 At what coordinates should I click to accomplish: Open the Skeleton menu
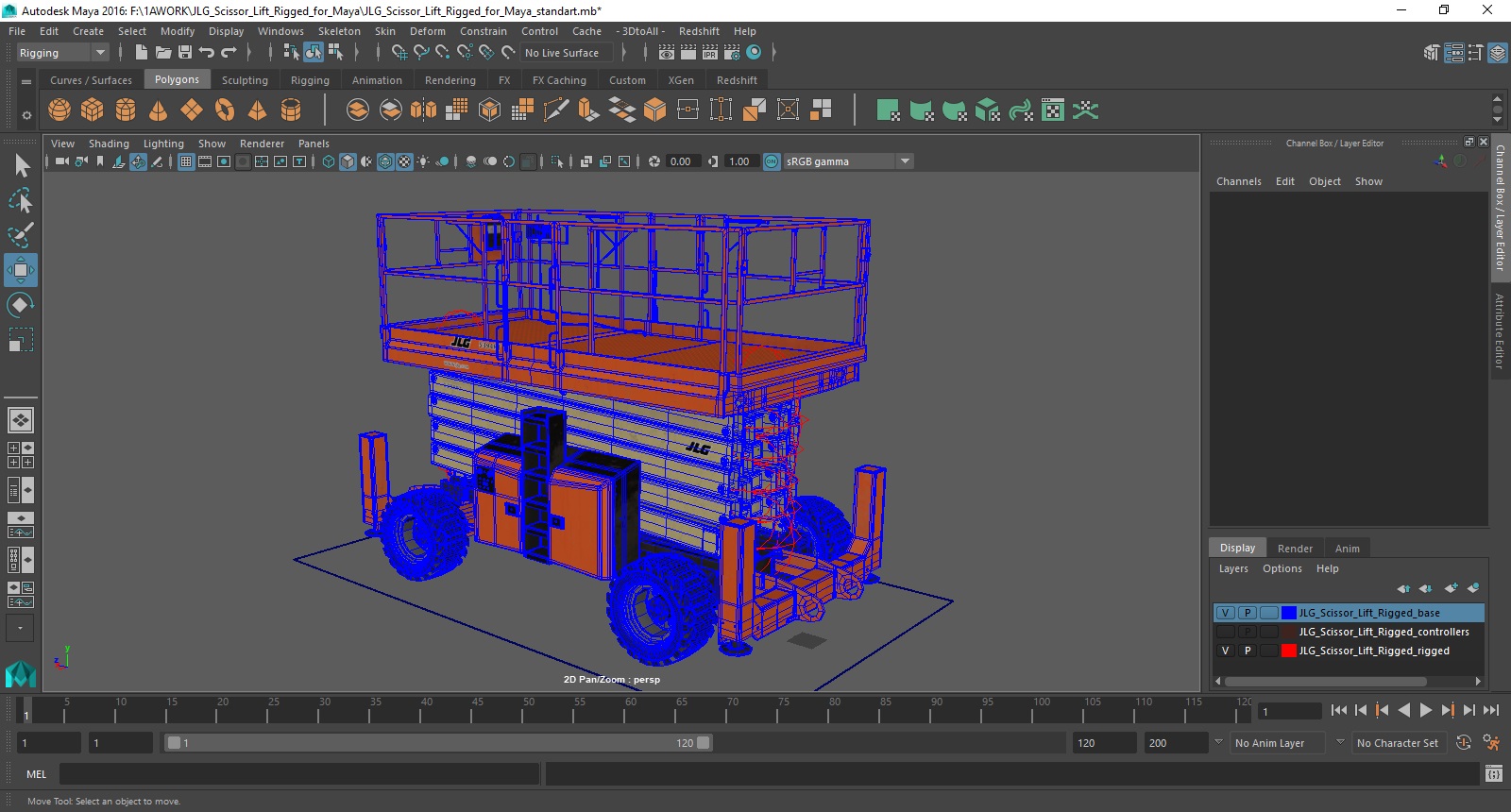(x=339, y=31)
